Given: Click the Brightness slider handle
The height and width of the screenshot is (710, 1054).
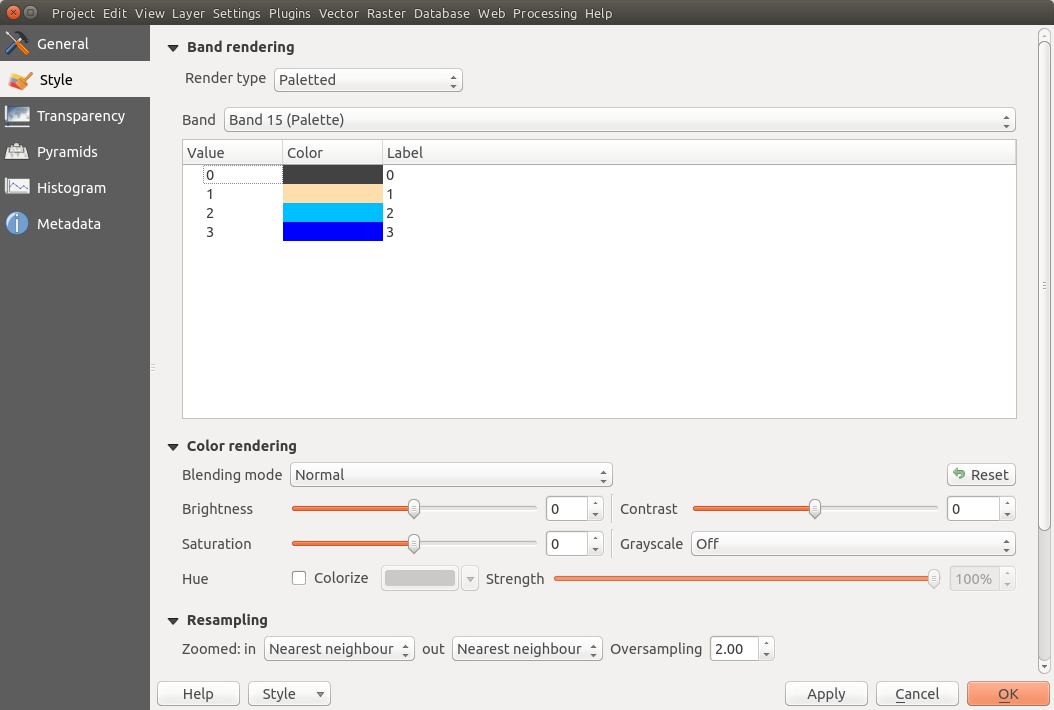Looking at the screenshot, I should [413, 509].
